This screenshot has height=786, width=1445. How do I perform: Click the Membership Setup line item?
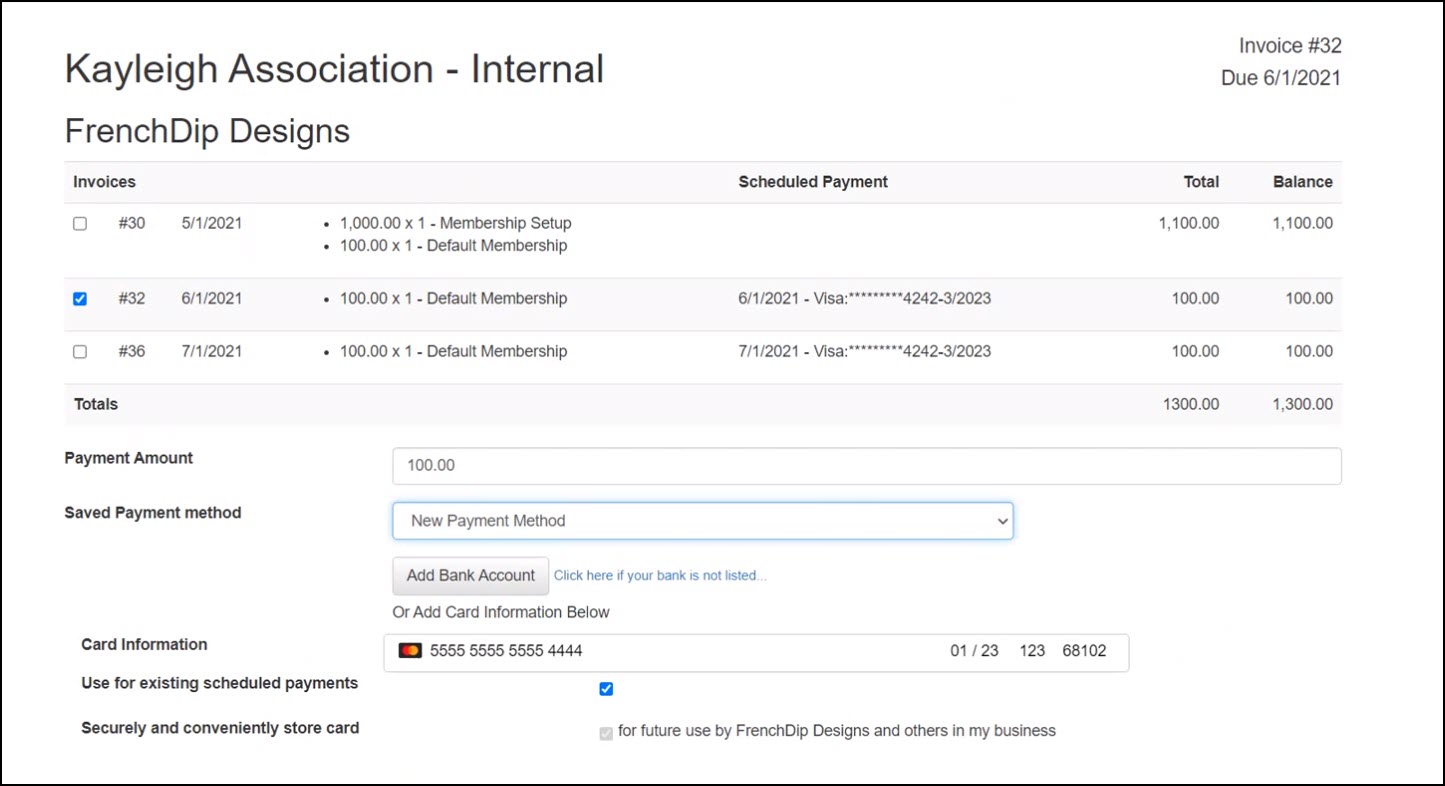click(x=455, y=224)
